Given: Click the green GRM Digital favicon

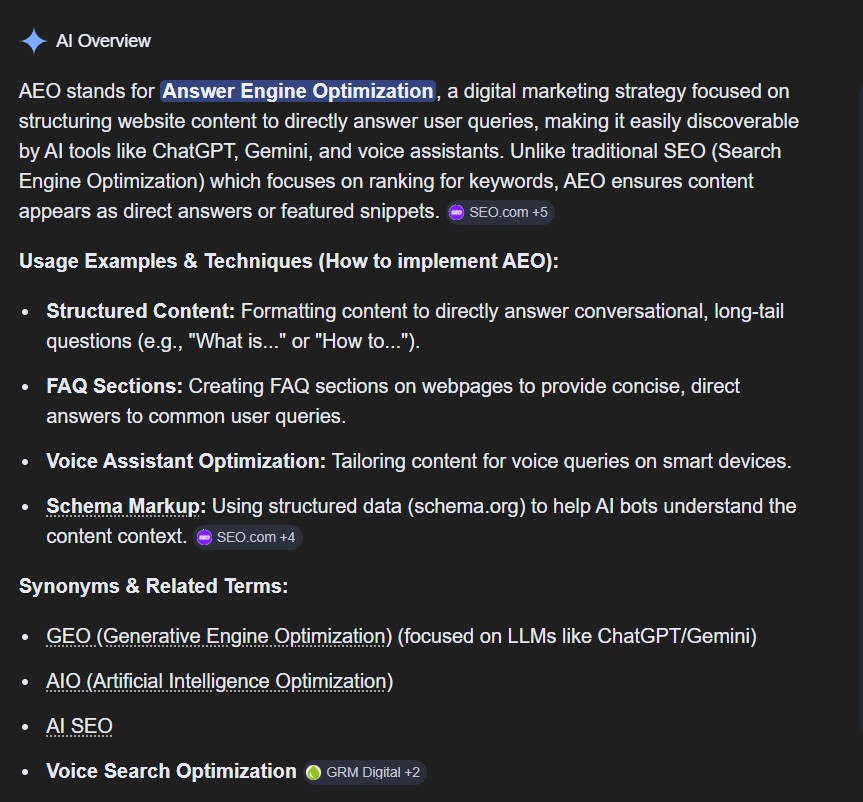Looking at the screenshot, I should [x=314, y=771].
